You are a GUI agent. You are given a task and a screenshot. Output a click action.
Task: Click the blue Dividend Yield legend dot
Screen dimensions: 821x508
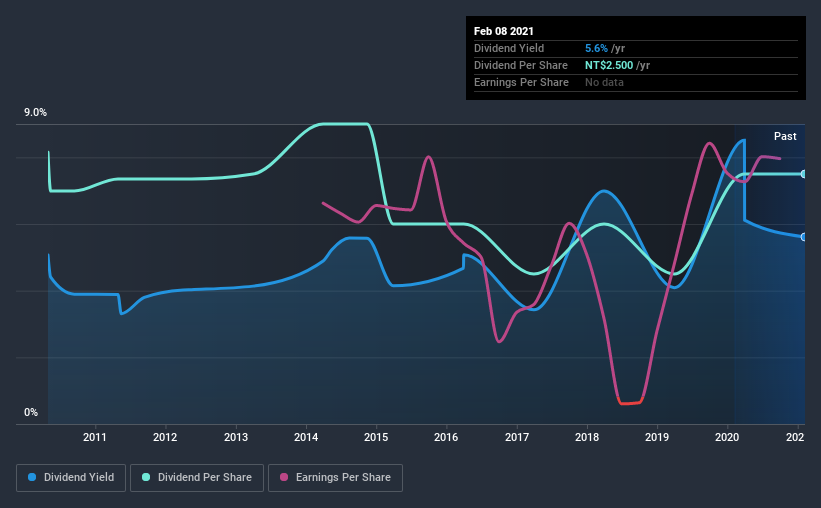click(x=32, y=477)
